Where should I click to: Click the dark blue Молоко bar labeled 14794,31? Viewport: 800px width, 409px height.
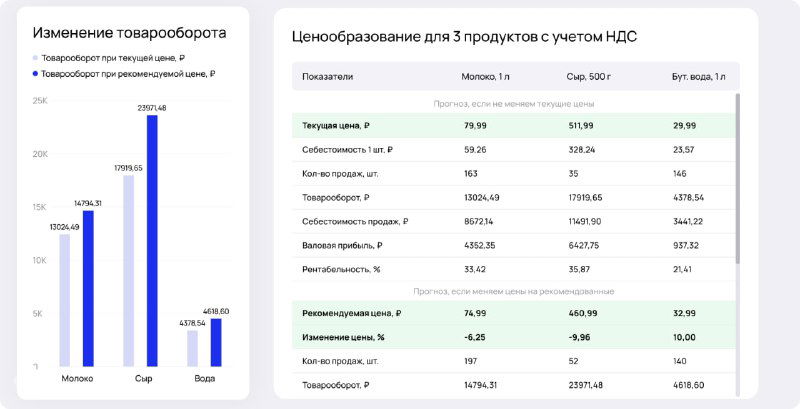click(88, 288)
